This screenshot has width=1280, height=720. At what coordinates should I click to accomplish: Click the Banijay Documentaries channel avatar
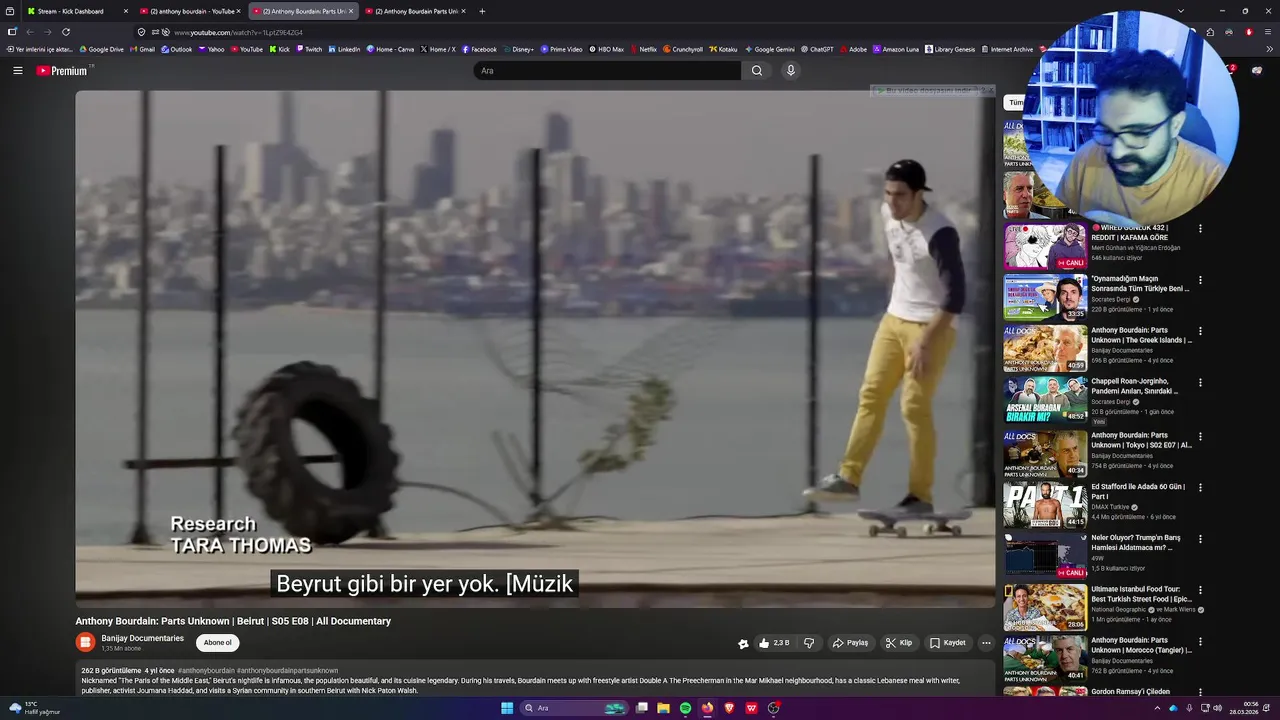(x=85, y=642)
